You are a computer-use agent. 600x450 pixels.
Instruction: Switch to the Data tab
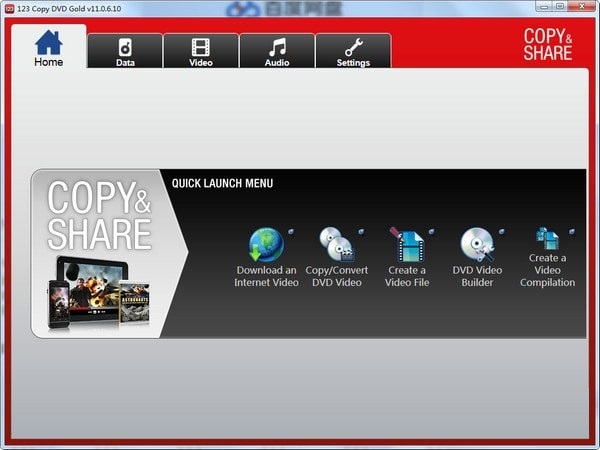tap(125, 52)
